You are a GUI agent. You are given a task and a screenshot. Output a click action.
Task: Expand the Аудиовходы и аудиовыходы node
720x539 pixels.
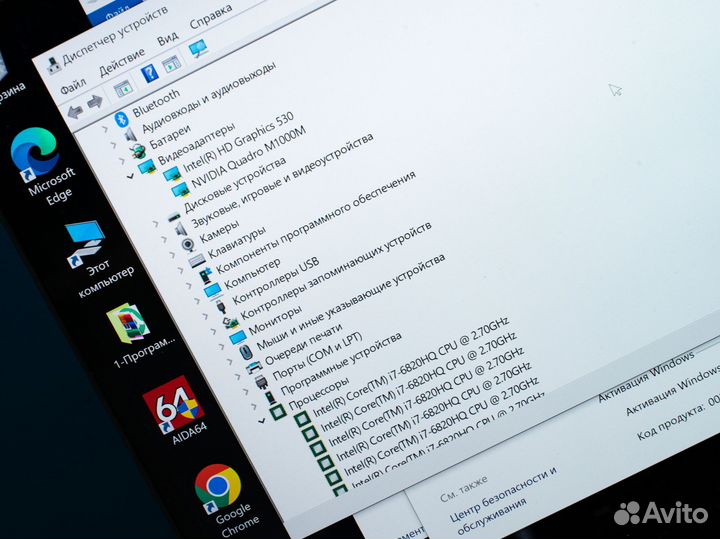coord(113,145)
